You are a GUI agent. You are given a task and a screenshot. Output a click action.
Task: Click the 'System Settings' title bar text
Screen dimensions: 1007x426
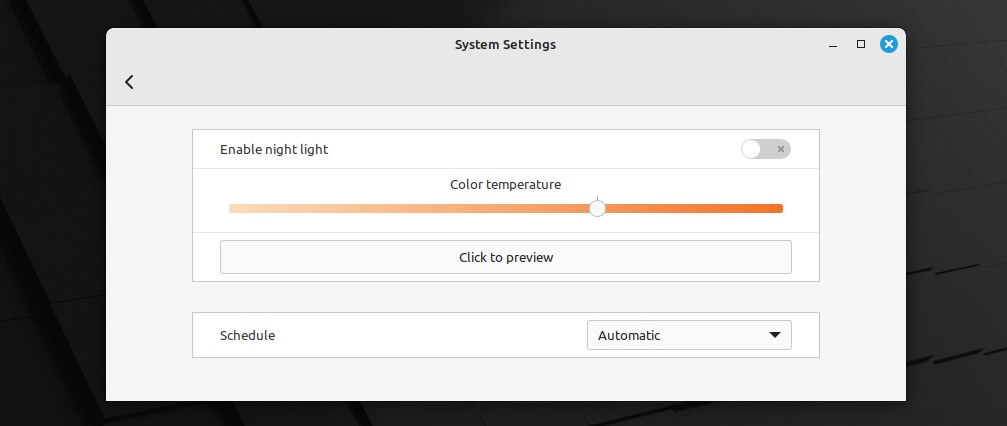[x=505, y=44]
